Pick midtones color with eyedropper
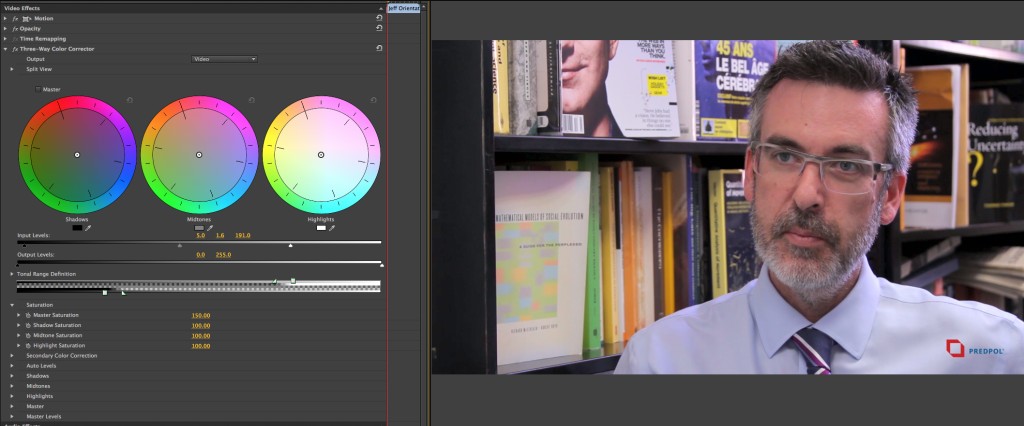The height and width of the screenshot is (426, 1024). [210, 228]
